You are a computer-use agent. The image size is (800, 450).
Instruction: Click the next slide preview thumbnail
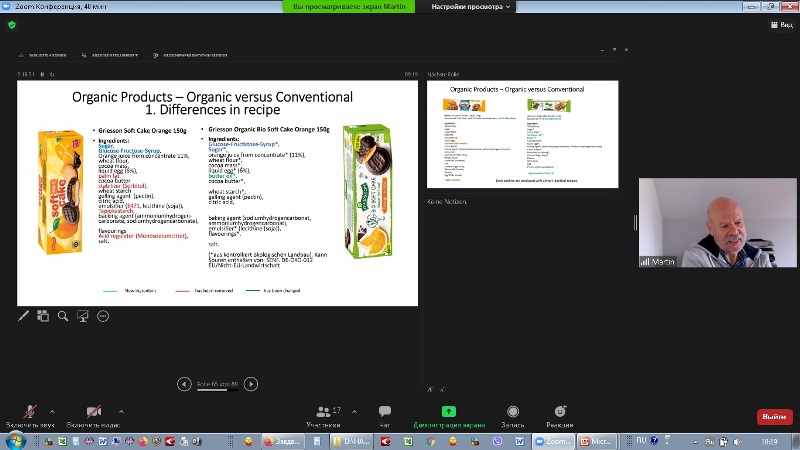tap(522, 134)
